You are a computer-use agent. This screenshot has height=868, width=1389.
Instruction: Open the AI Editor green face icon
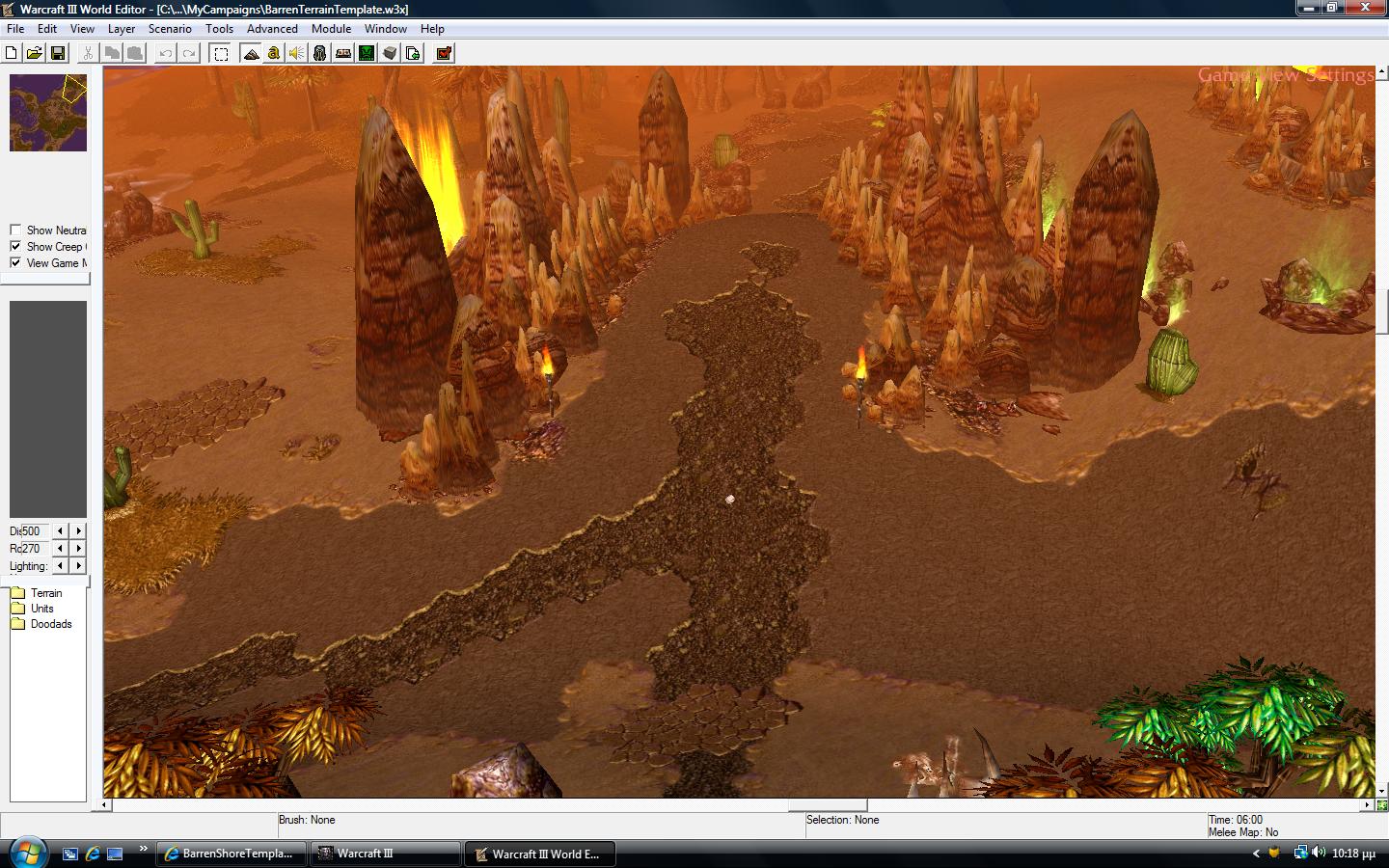point(367,53)
